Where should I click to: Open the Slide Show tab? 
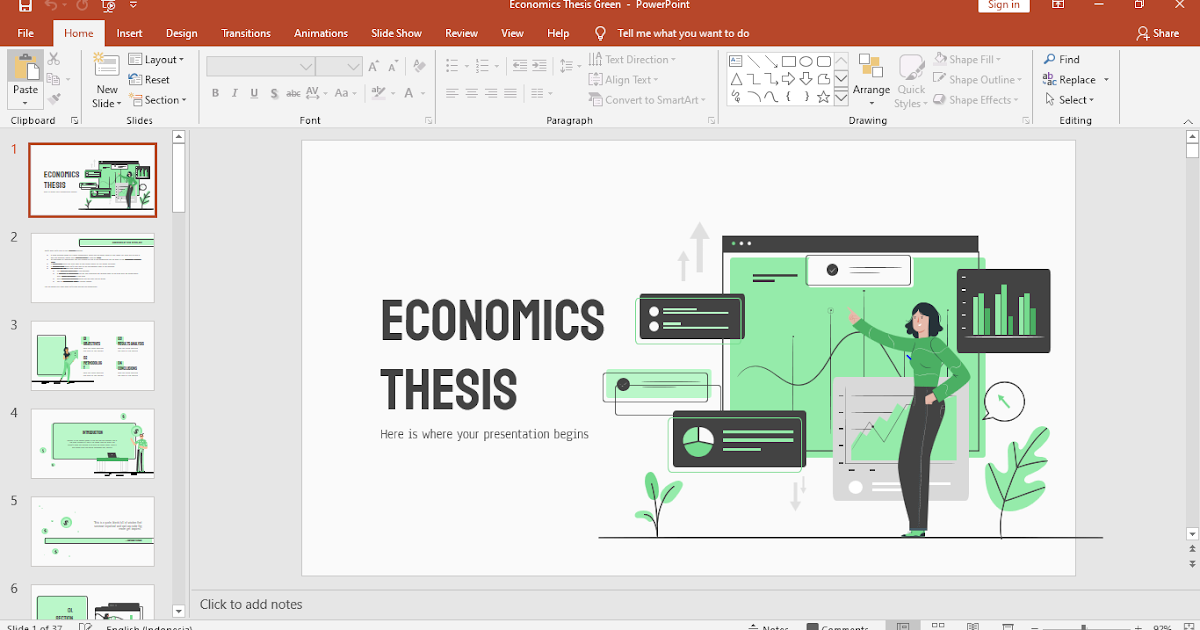pyautogui.click(x=396, y=33)
